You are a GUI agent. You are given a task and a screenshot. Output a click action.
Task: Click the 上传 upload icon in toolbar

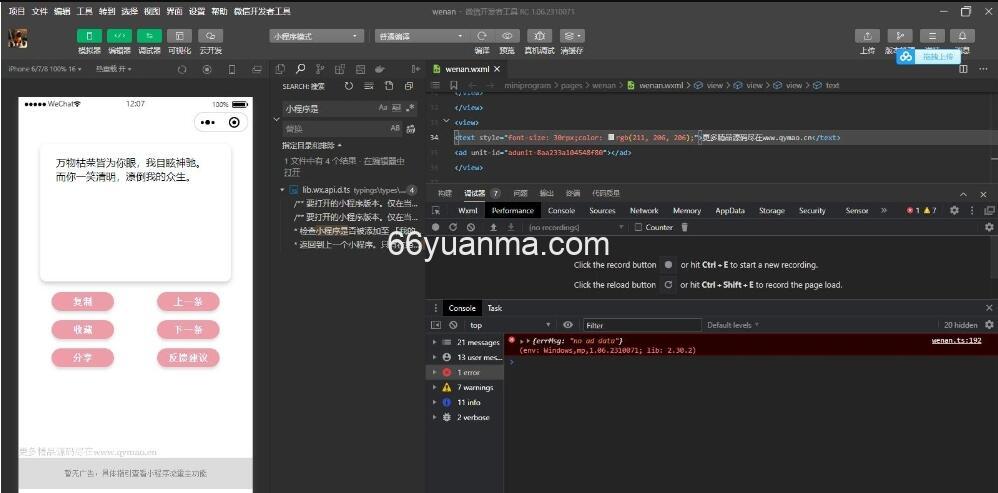point(867,36)
